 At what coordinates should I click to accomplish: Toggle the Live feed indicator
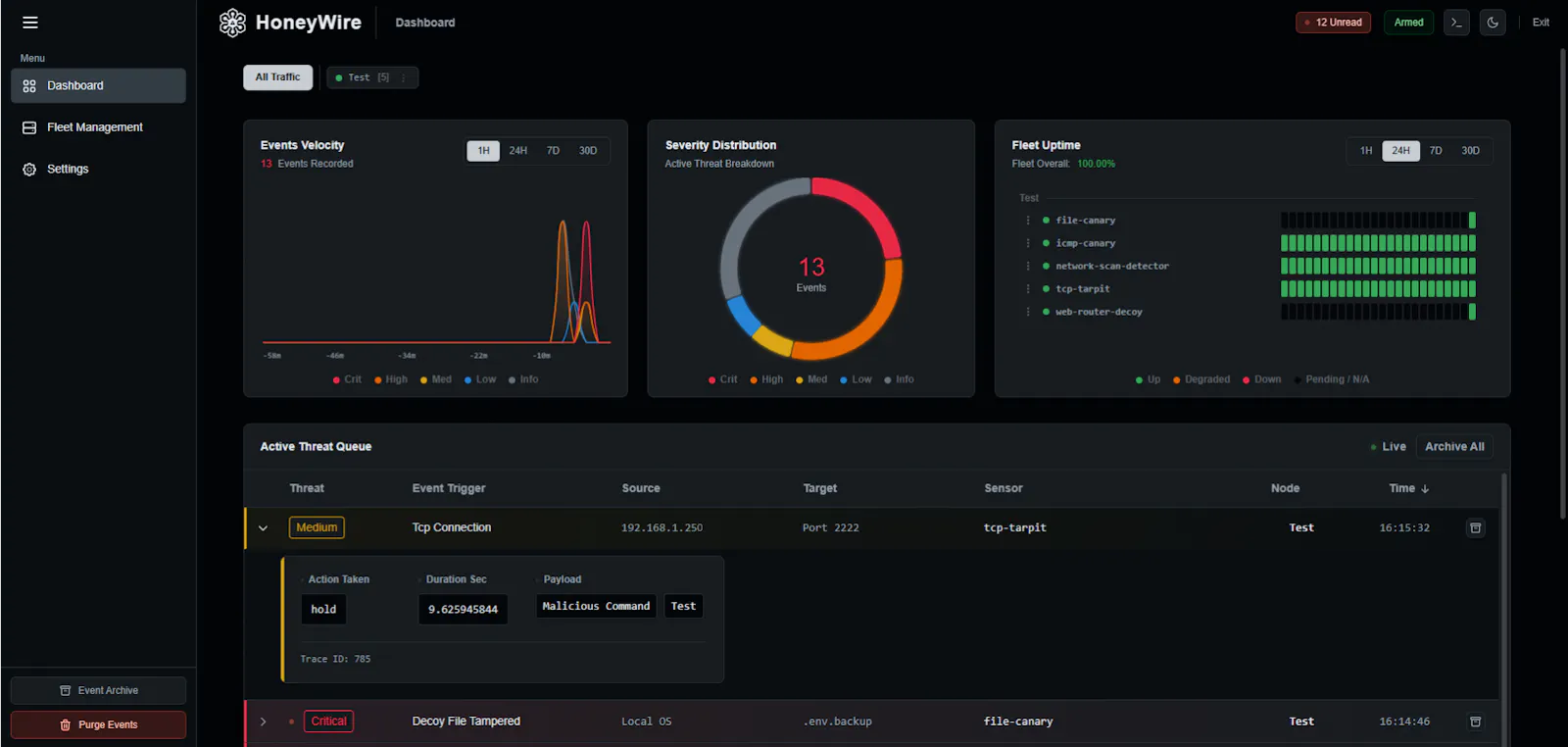(x=1388, y=447)
